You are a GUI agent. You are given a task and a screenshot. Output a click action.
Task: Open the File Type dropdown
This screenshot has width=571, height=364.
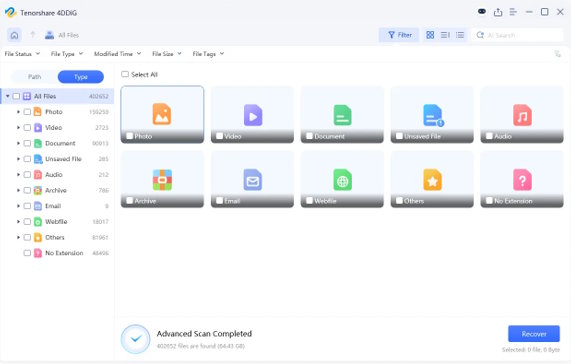click(67, 54)
